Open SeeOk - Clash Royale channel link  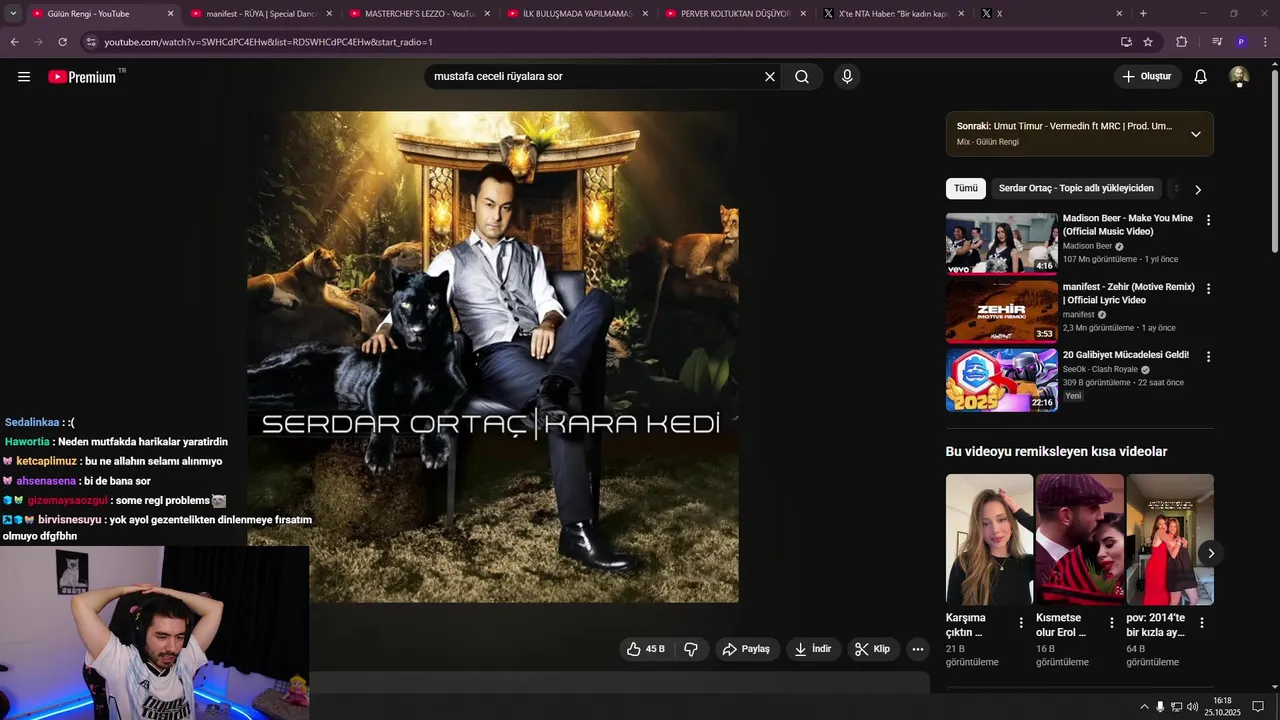point(1100,369)
